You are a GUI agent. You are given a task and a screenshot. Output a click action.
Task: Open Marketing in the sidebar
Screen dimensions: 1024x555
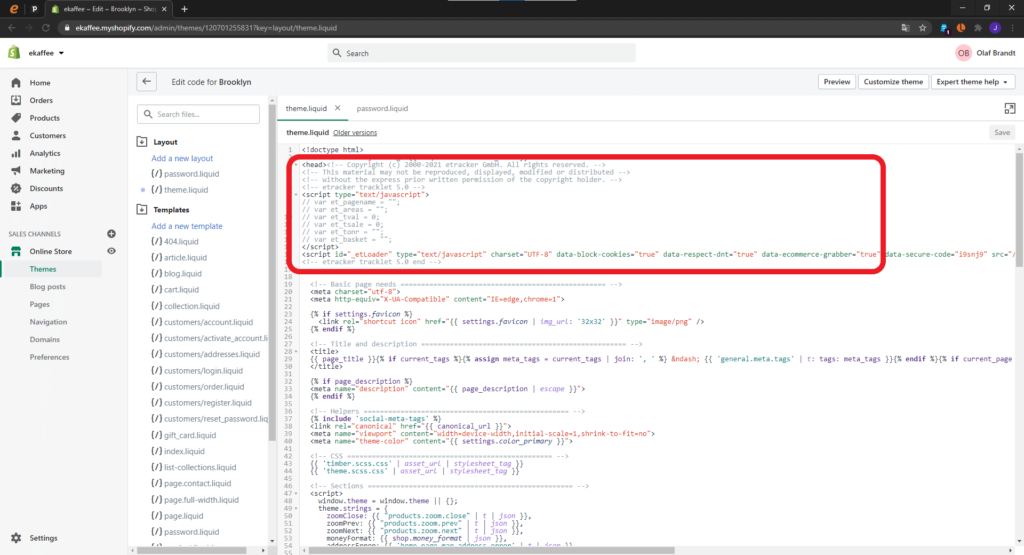pyautogui.click(x=46, y=171)
